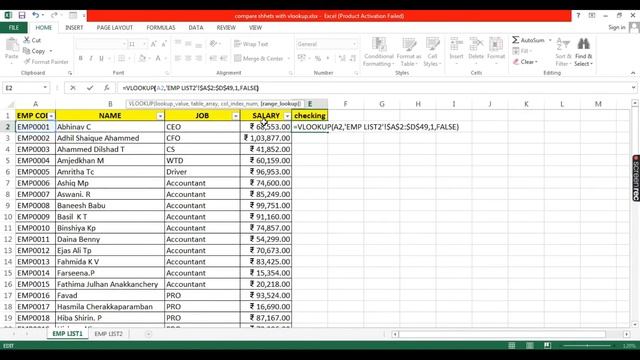Click Cancel X in formula bar
Viewport: 640px width, 360px height.
[73, 88]
